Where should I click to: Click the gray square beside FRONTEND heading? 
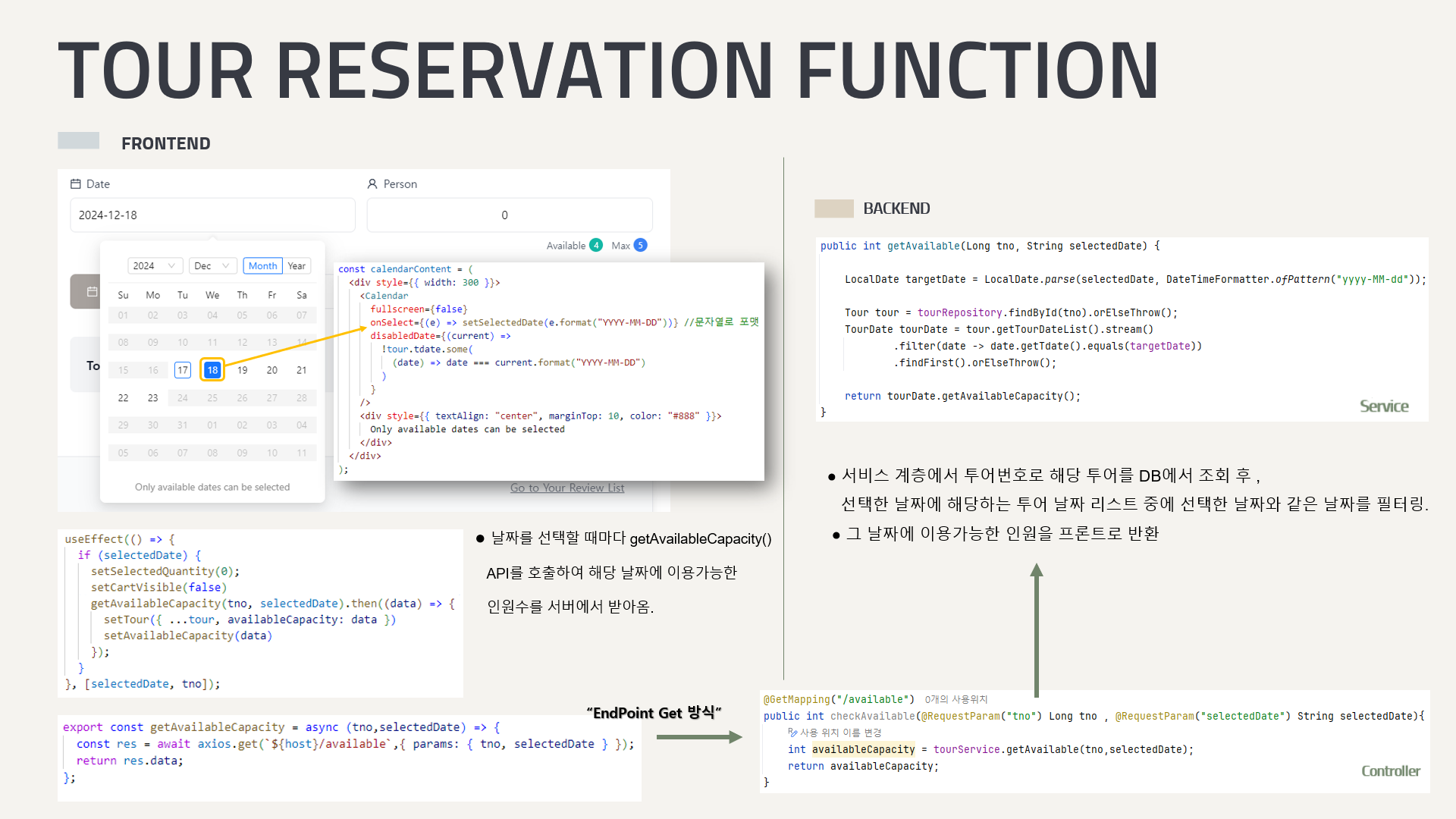click(x=79, y=141)
